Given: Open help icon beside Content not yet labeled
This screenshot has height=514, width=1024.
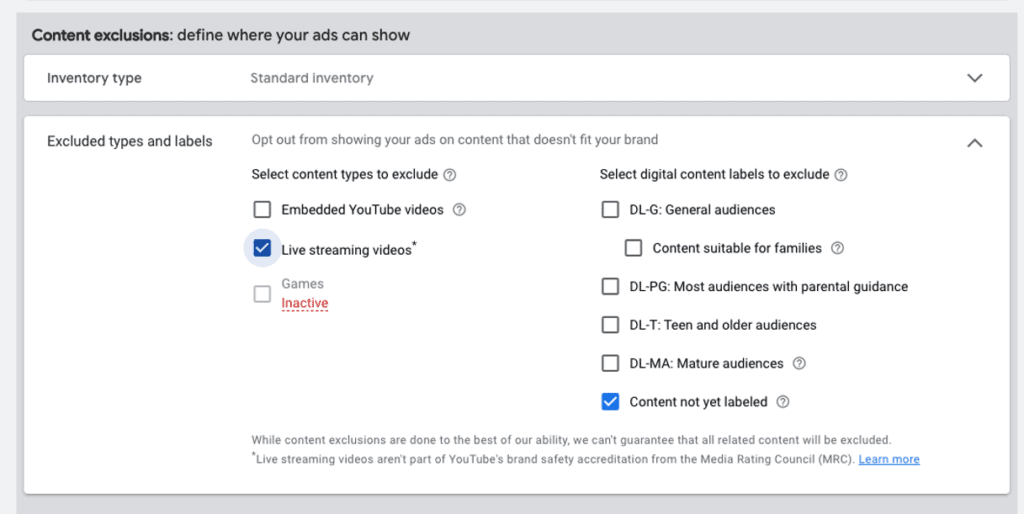Looking at the screenshot, I should click(x=782, y=402).
